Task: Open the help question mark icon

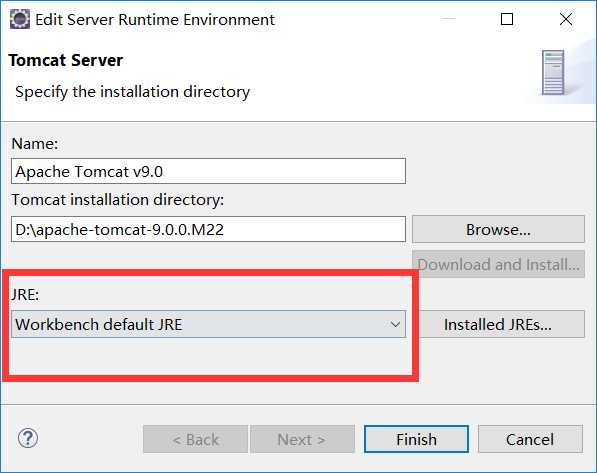Action: (28, 438)
